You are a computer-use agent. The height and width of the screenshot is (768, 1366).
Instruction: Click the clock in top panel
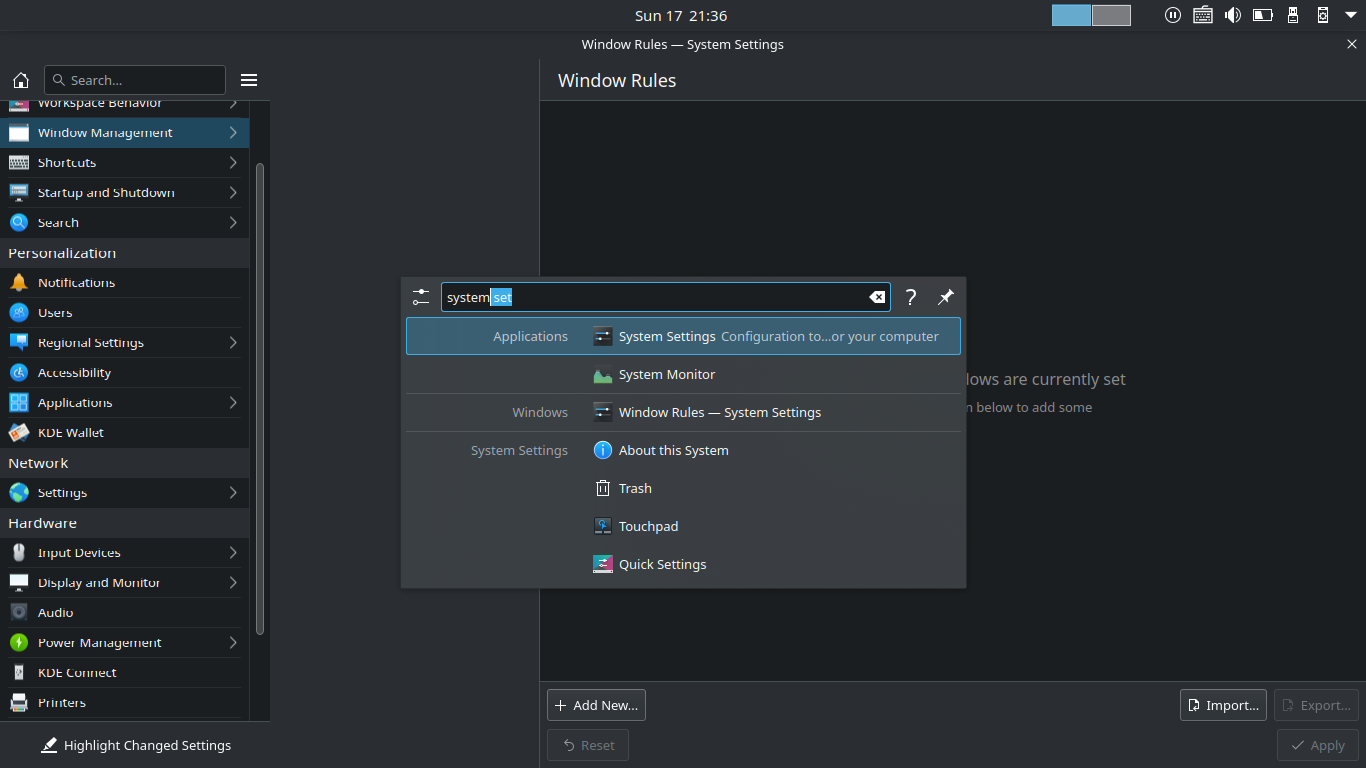pyautogui.click(x=681, y=15)
